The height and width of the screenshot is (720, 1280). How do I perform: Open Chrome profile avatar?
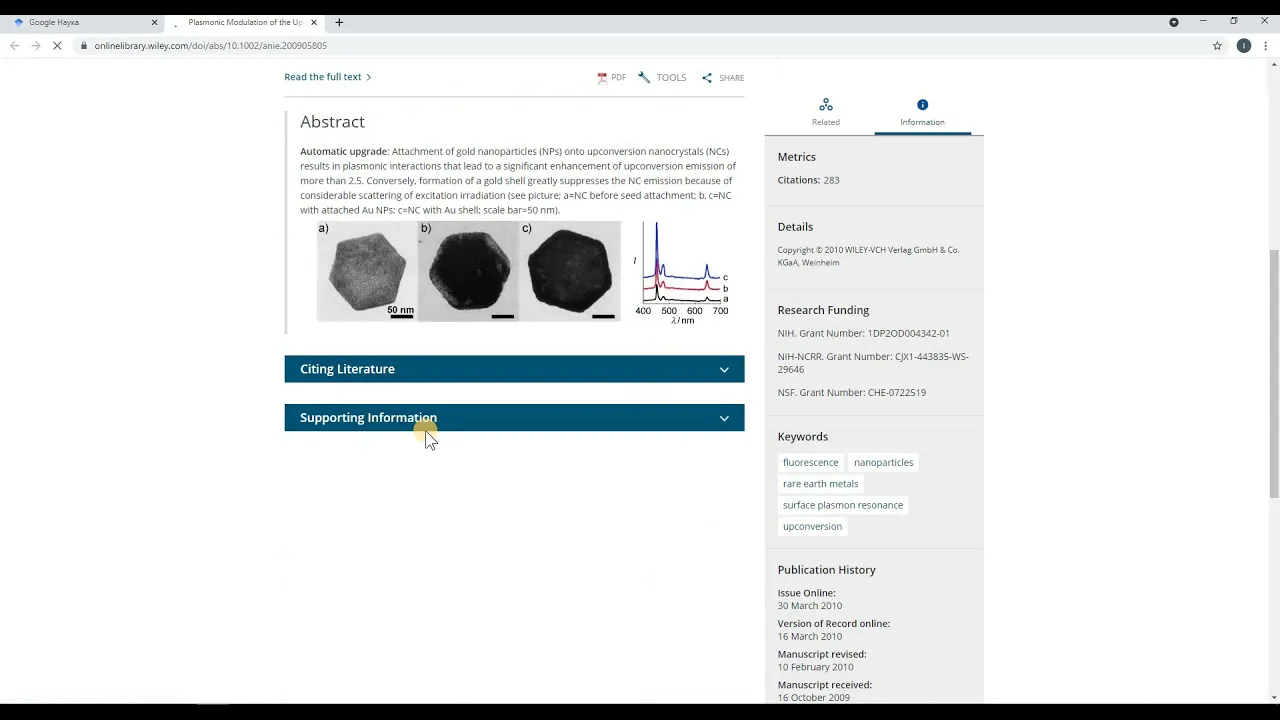(x=1243, y=46)
